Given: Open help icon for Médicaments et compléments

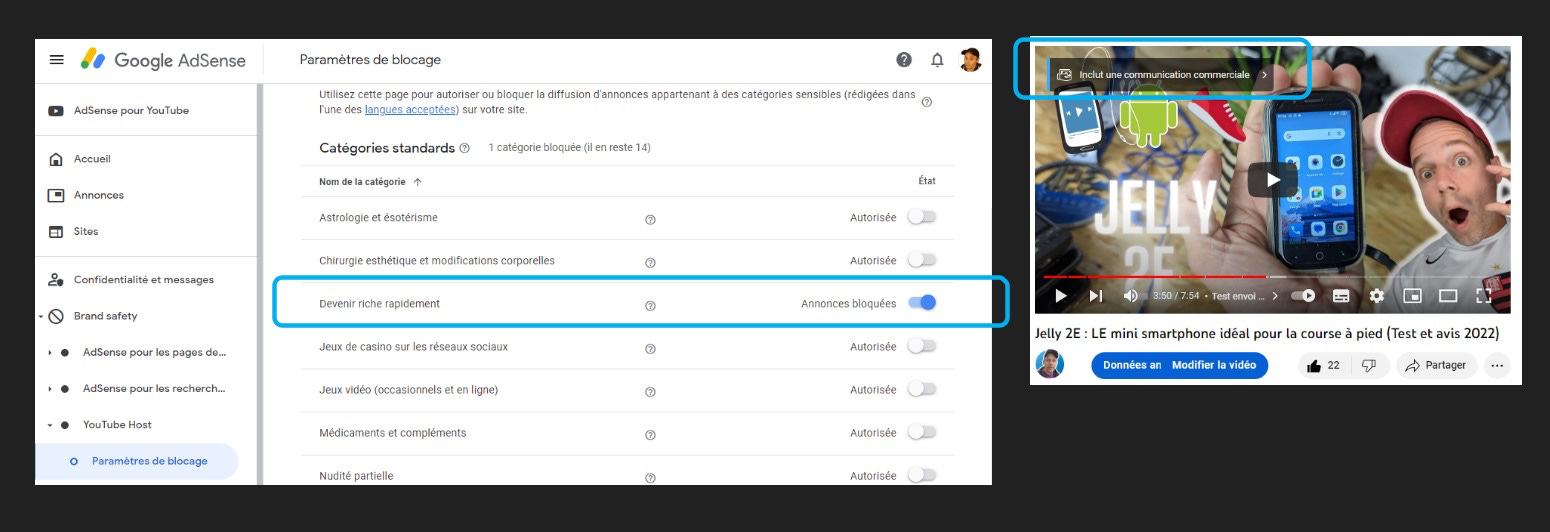Looking at the screenshot, I should [650, 433].
